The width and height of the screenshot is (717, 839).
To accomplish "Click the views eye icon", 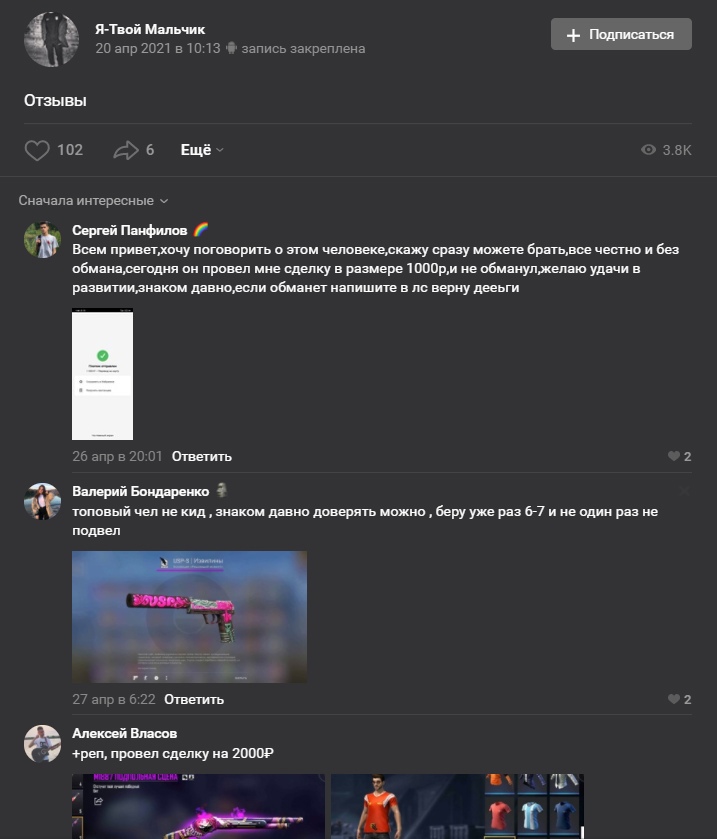I will coord(648,150).
